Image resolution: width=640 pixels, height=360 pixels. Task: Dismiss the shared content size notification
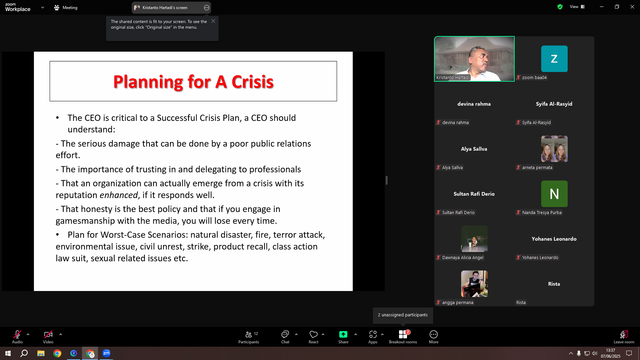[213, 21]
